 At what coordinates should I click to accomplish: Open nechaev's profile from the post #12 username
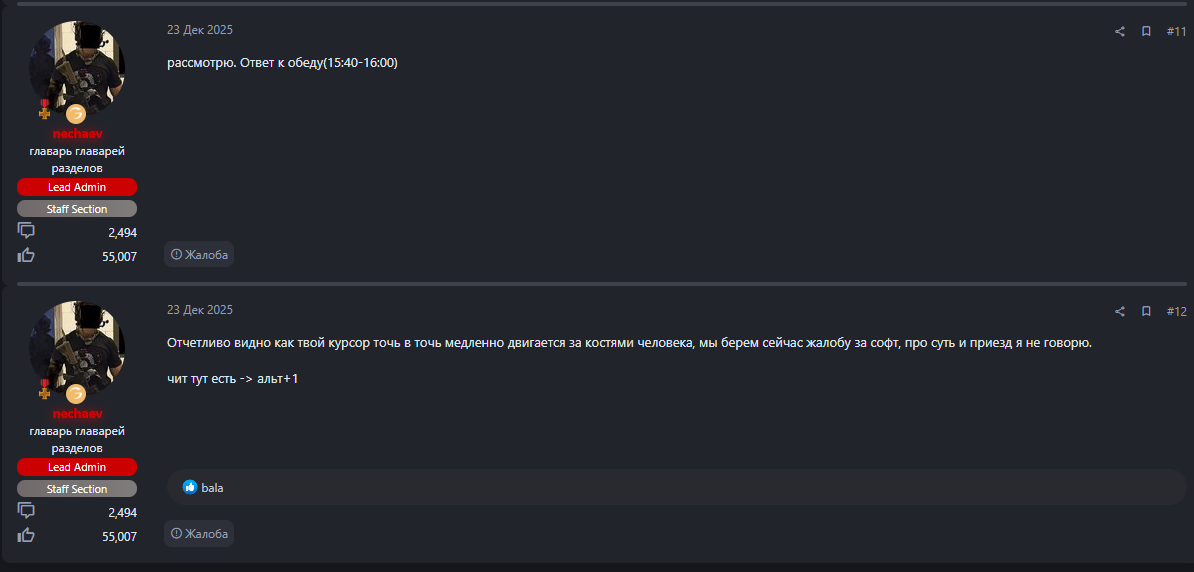coord(77,413)
